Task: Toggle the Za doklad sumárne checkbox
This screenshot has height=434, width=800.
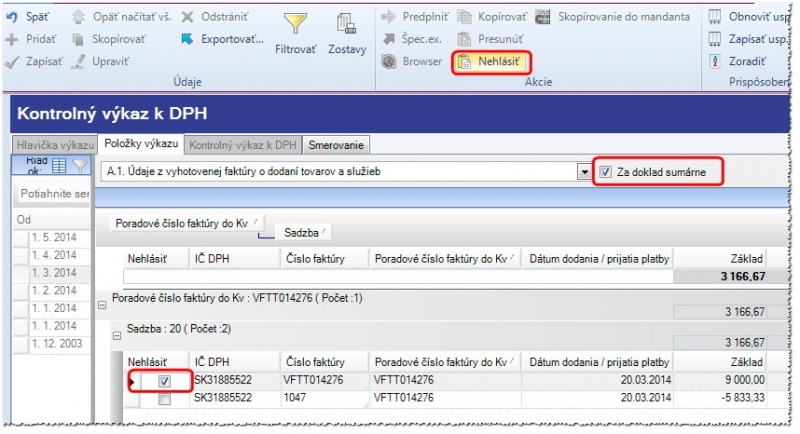Action: click(x=606, y=172)
